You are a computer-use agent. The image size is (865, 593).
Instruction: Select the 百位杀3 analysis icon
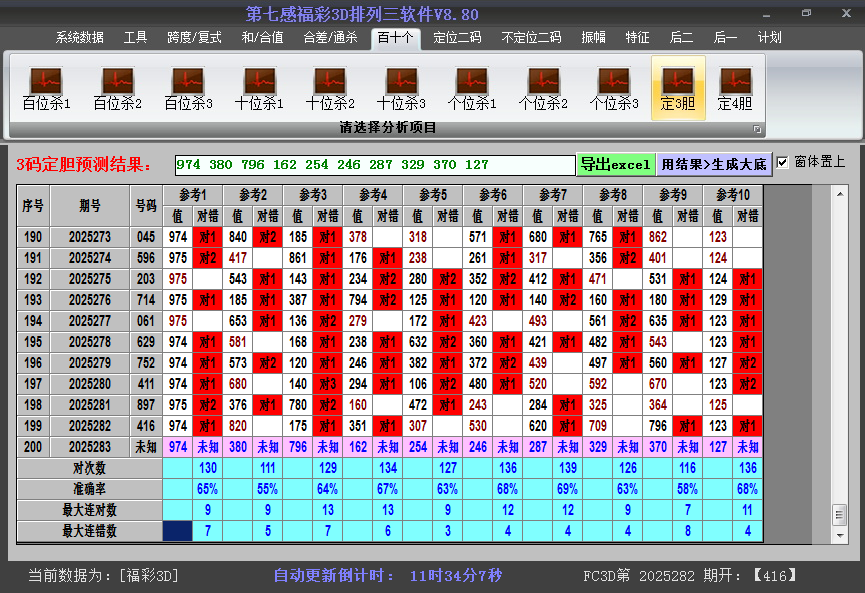(188, 88)
